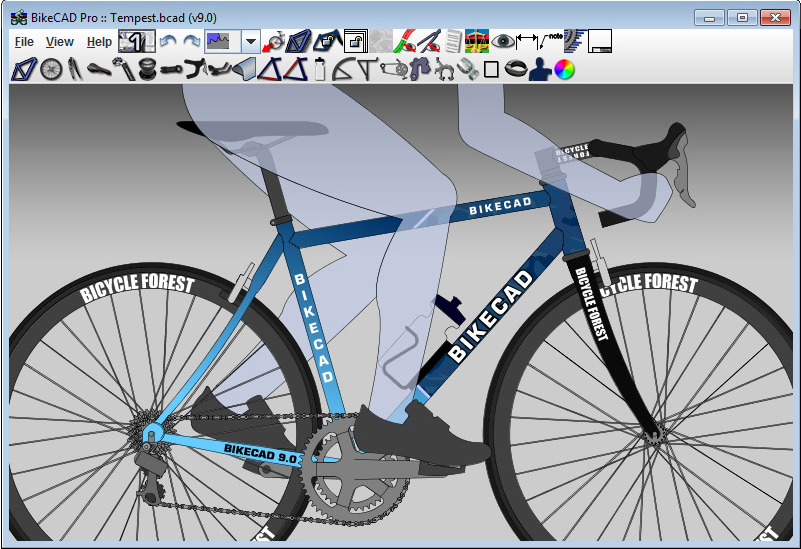Open the color wheel picker
Image resolution: width=801 pixels, height=549 pixels.
pos(565,69)
